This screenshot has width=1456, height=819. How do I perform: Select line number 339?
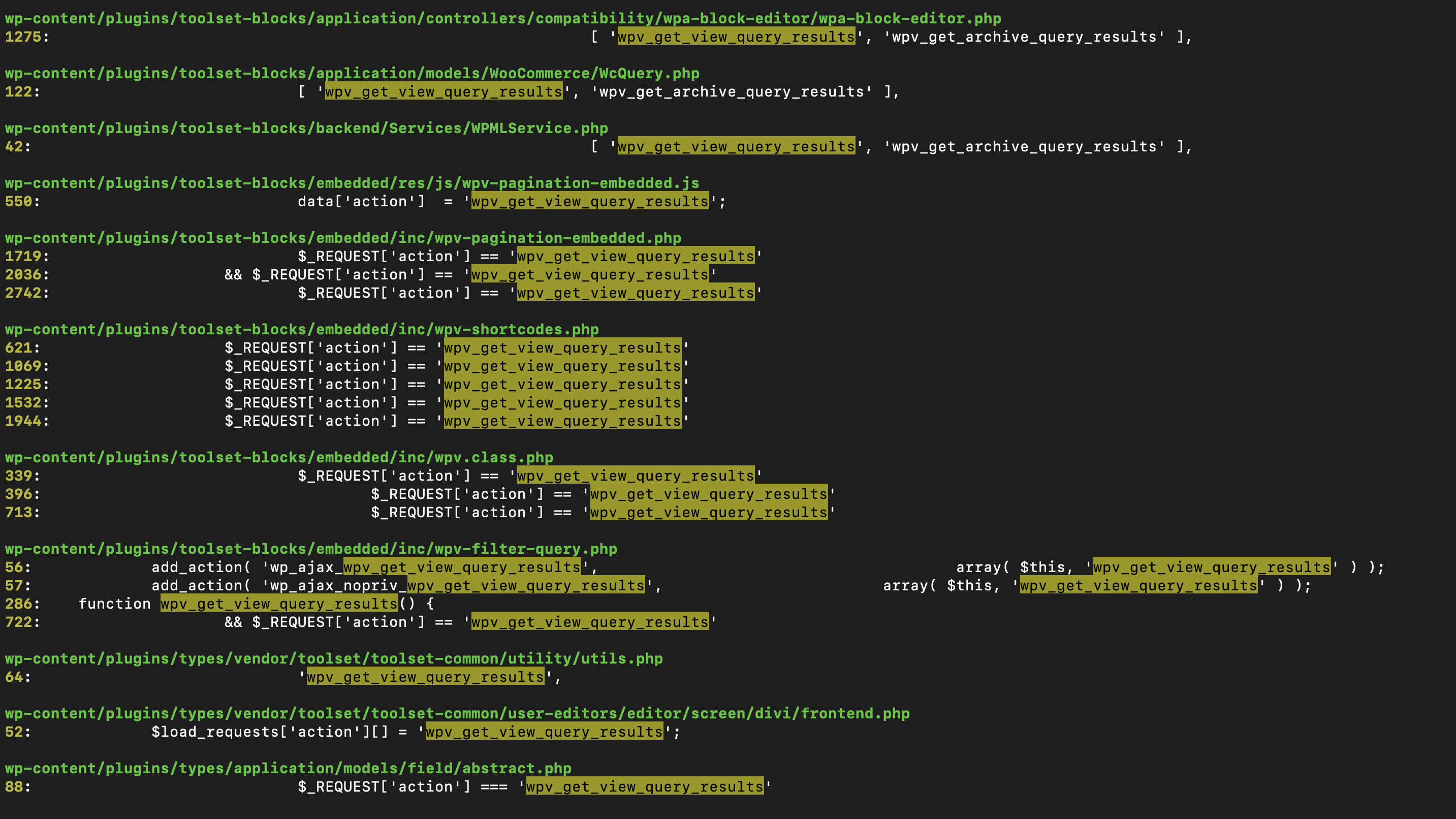pos(18,476)
